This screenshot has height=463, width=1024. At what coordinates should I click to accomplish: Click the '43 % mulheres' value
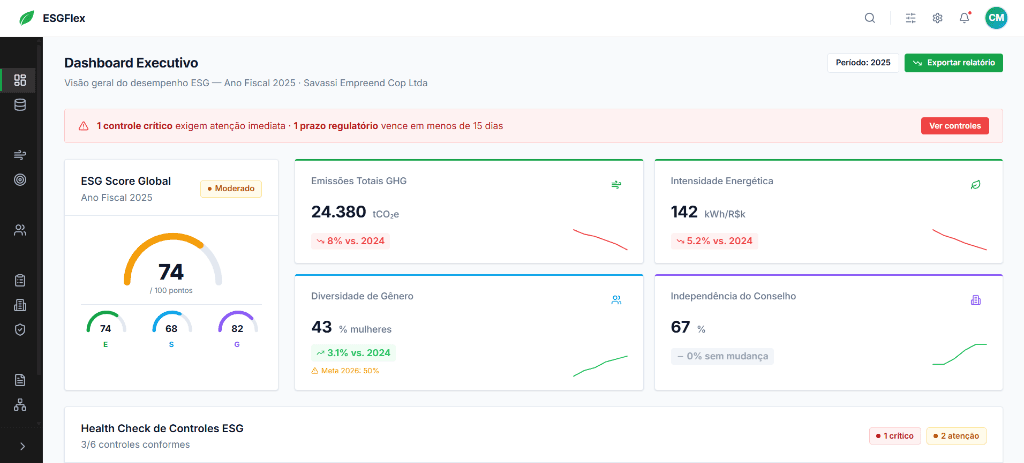[x=351, y=327]
